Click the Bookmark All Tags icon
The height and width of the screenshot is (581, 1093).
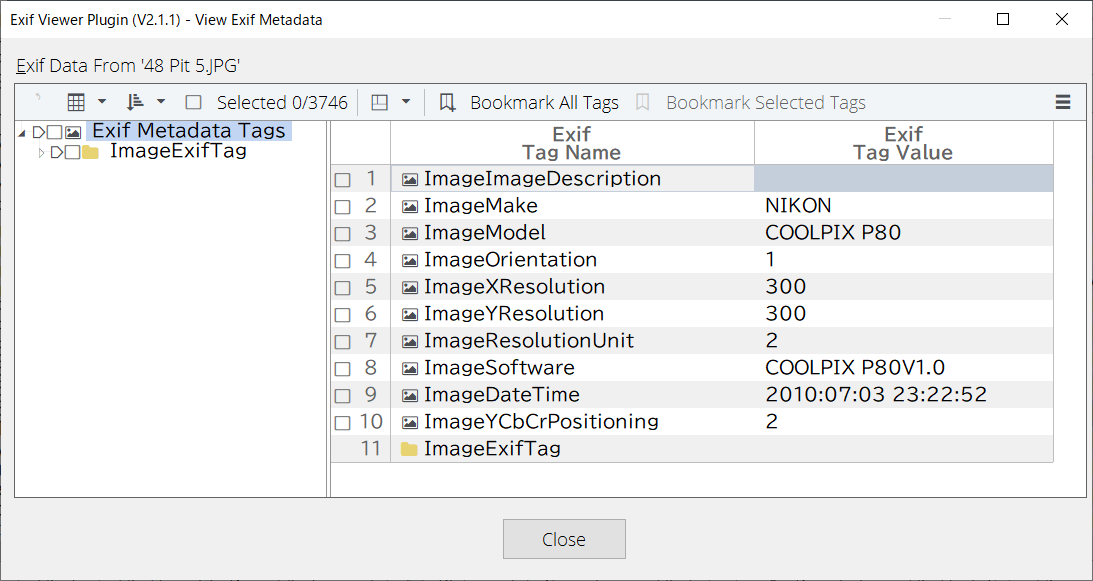coord(448,103)
